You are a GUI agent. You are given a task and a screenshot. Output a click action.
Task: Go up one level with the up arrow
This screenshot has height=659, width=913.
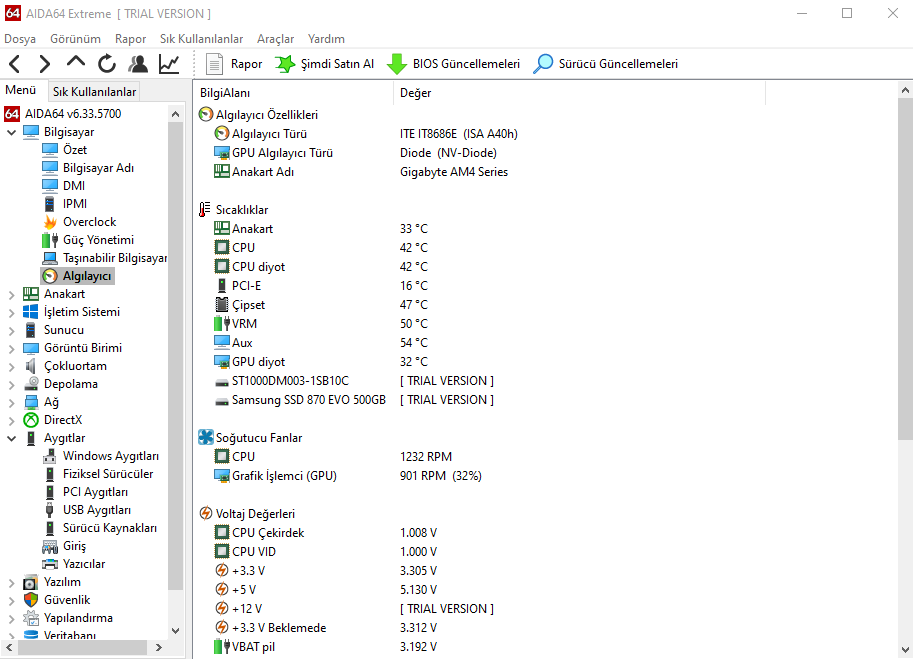[x=76, y=62]
